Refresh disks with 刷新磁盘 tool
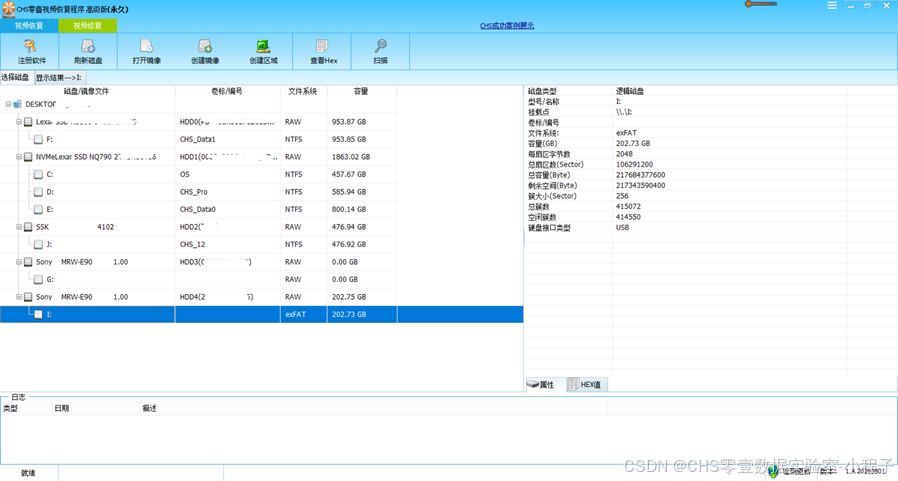 [x=88, y=51]
